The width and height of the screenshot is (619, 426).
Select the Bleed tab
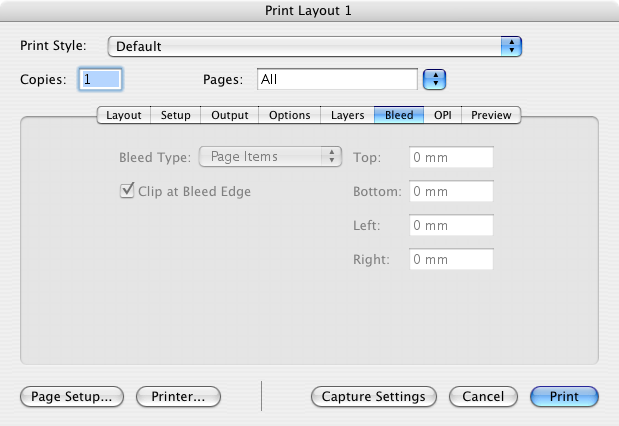399,115
